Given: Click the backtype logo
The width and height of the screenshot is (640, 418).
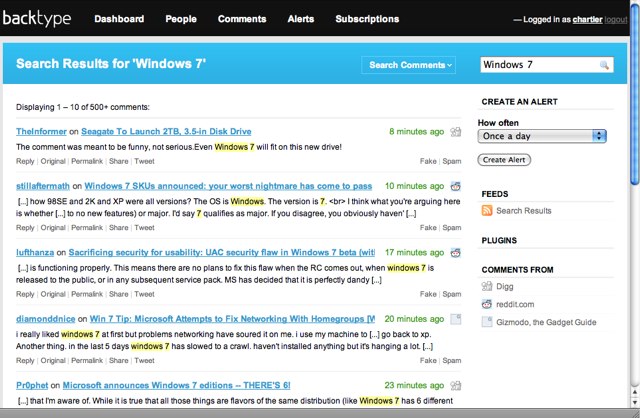Looking at the screenshot, I should [x=37, y=18].
